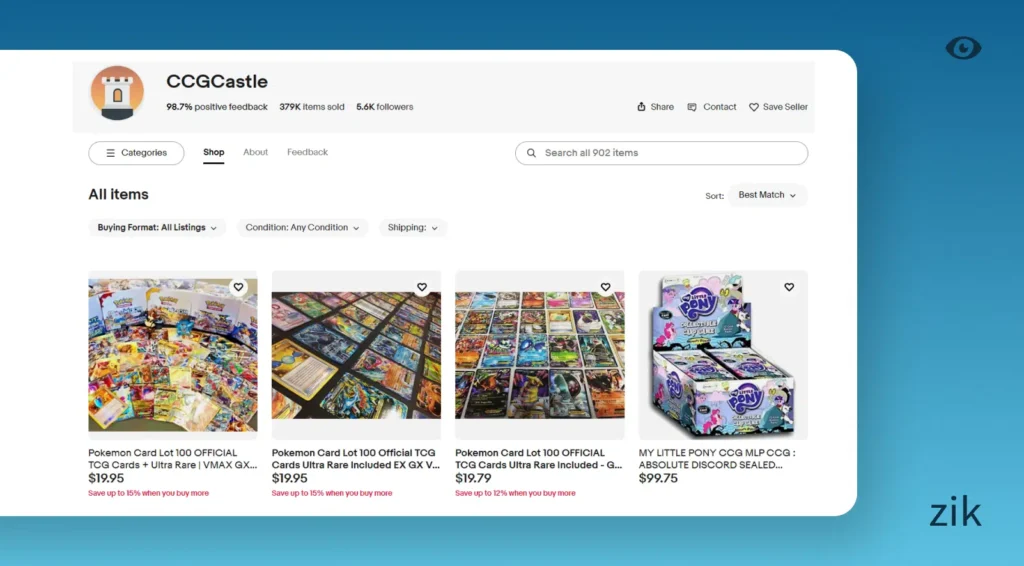Click the magnifier icon in the search box

tap(531, 153)
